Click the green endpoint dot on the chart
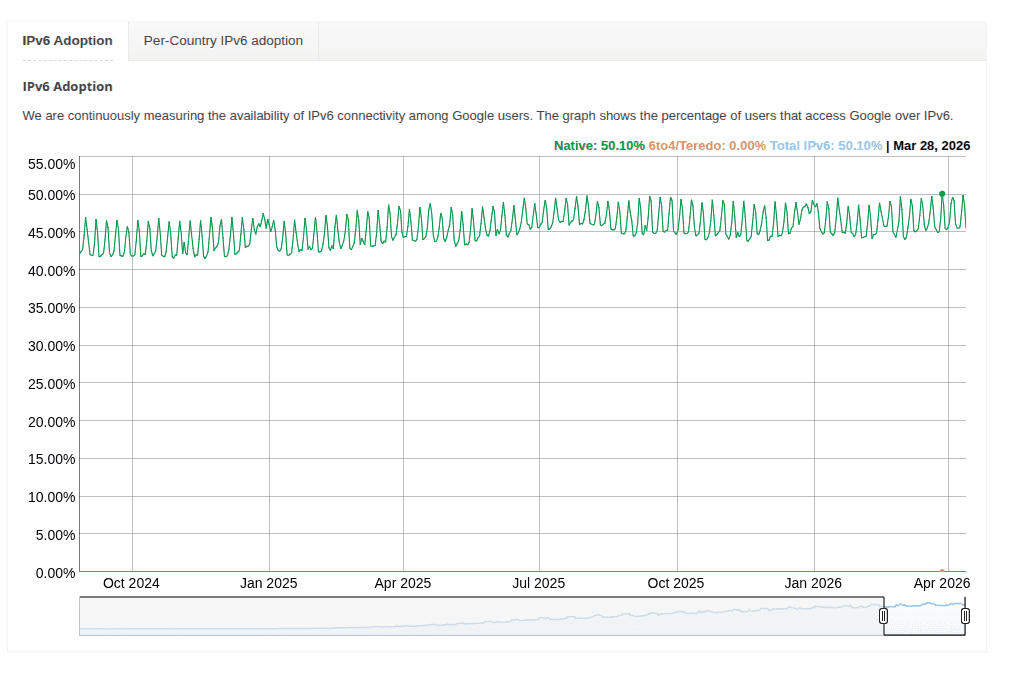 pos(941,191)
